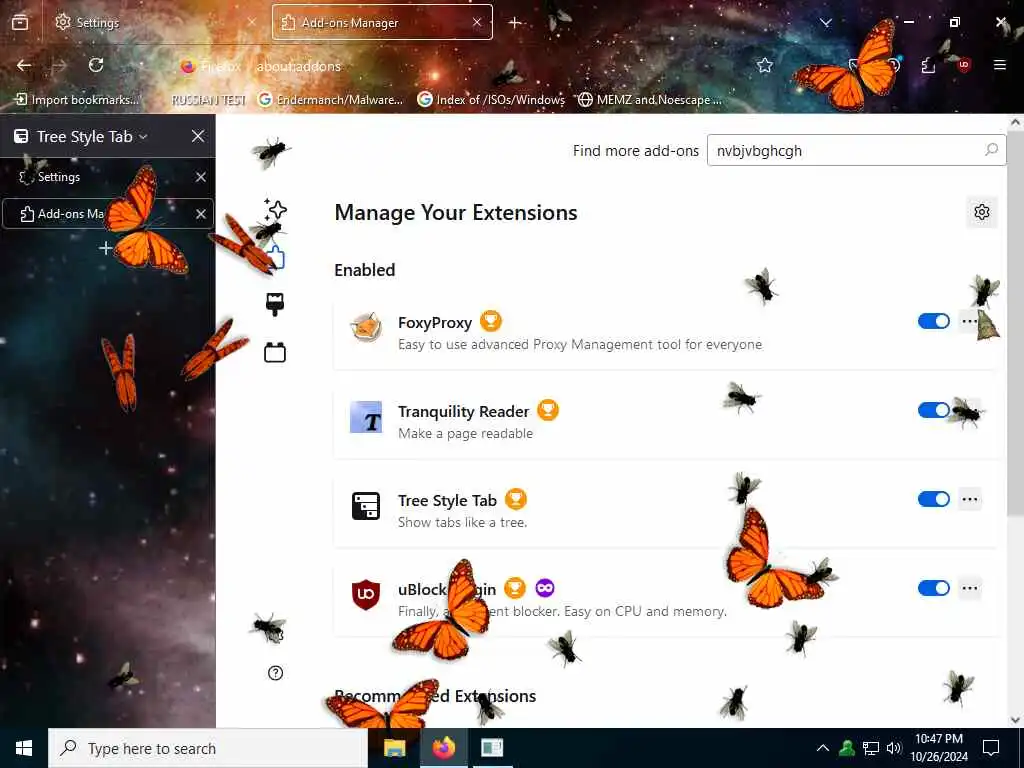
Task: Disable the Tranquility Reader toggle
Action: 934,410
